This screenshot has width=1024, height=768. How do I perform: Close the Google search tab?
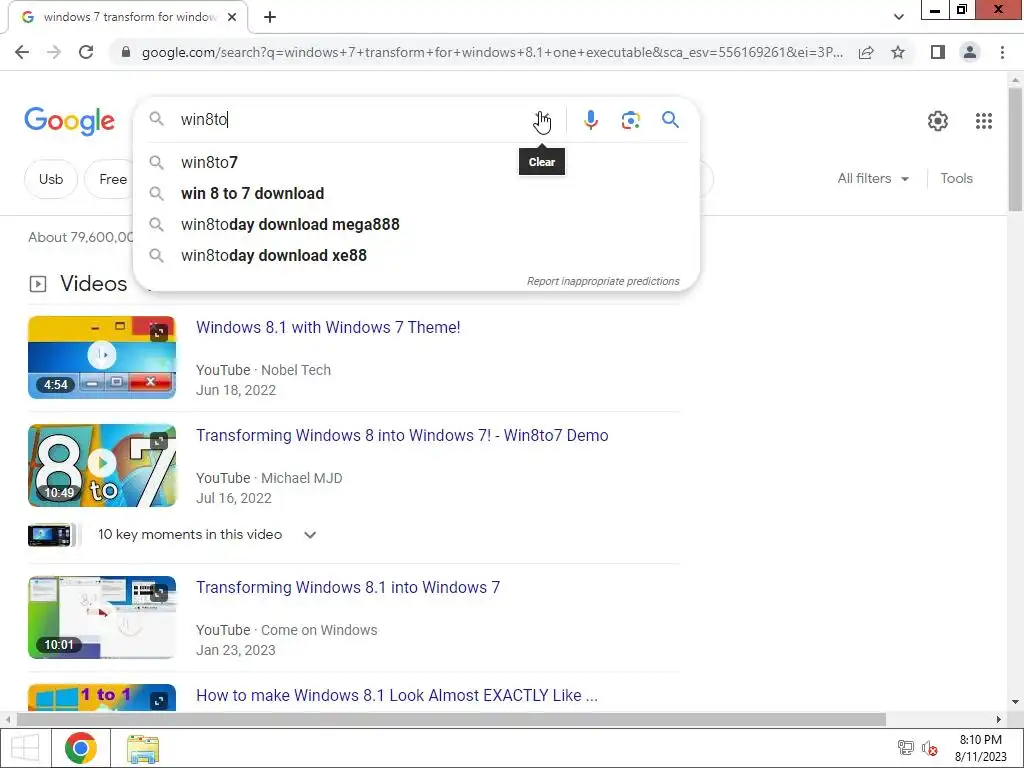[232, 17]
